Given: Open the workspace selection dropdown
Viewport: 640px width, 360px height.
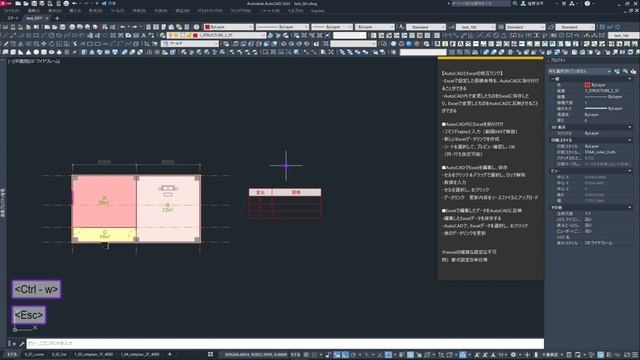Looking at the screenshot, I should coord(190,44).
